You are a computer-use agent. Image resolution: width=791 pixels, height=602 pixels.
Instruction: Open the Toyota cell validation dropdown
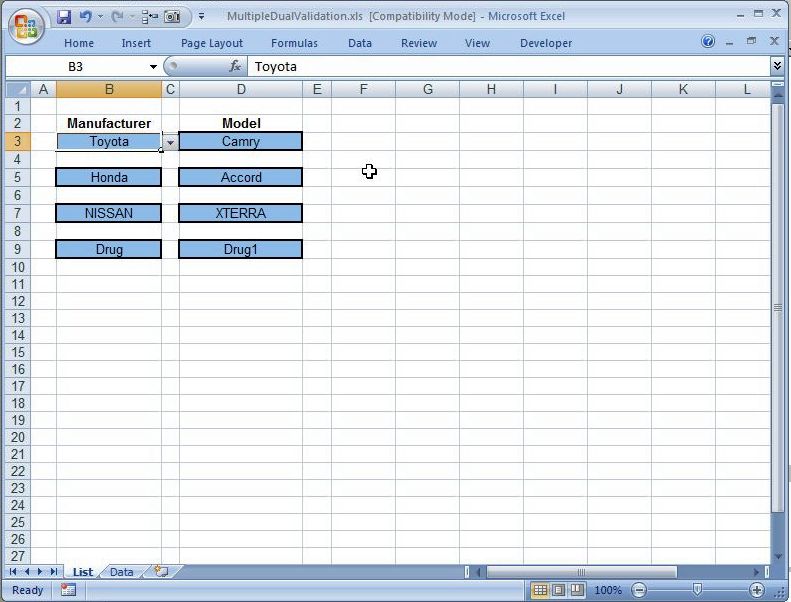click(170, 142)
